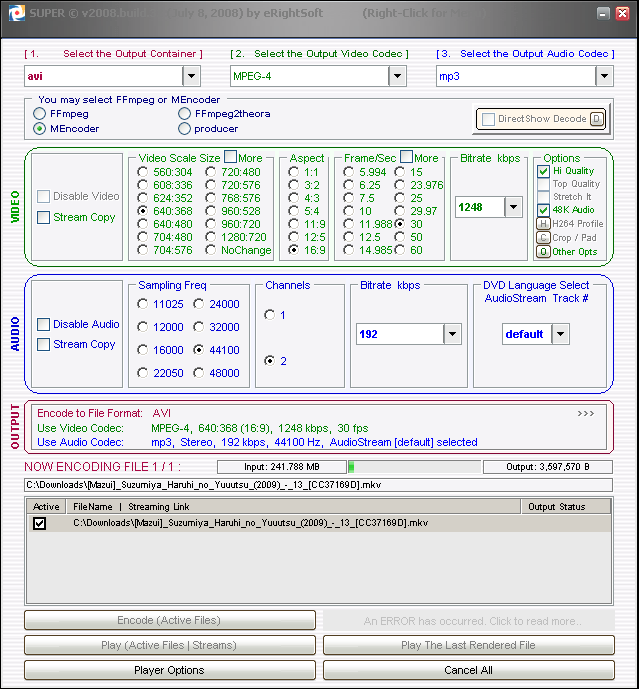Select 48000 sampling frequency
The height and width of the screenshot is (689, 639).
(x=199, y=373)
